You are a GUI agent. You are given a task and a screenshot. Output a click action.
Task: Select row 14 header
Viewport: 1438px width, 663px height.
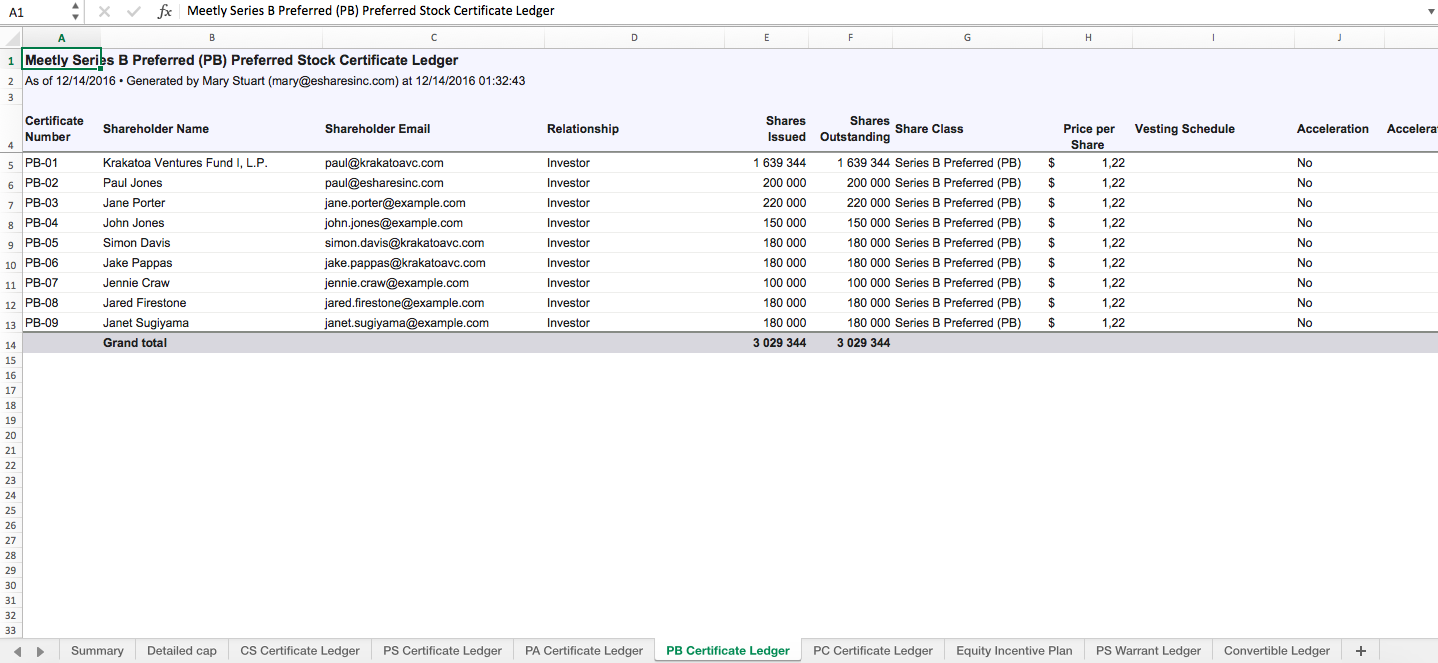pyautogui.click(x=11, y=344)
